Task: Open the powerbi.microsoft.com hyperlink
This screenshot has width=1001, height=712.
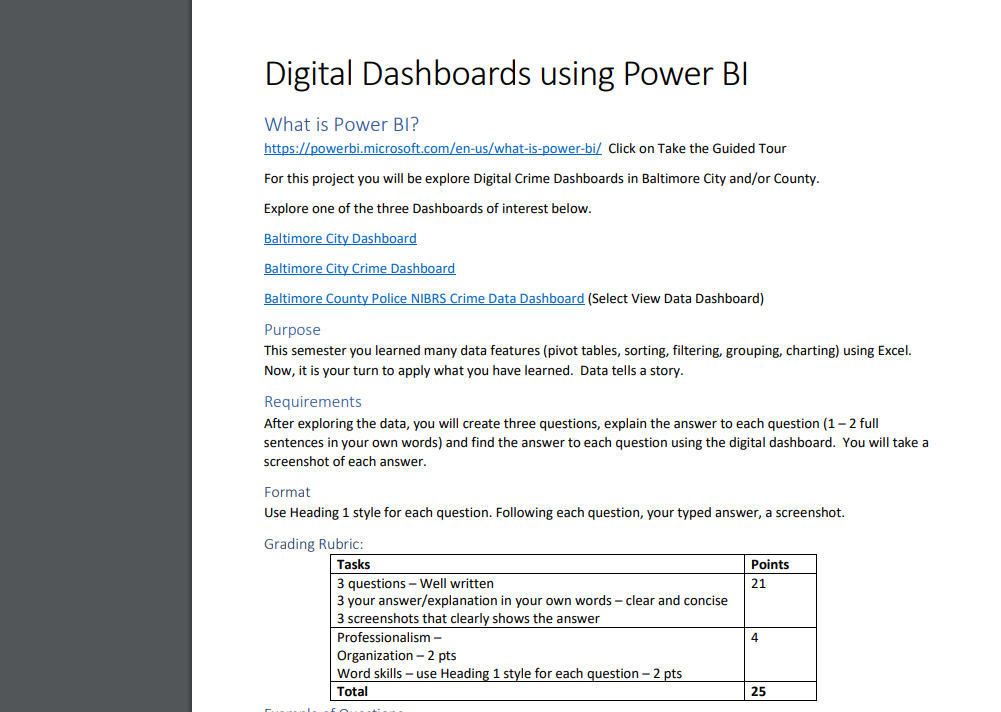Action: click(x=432, y=148)
